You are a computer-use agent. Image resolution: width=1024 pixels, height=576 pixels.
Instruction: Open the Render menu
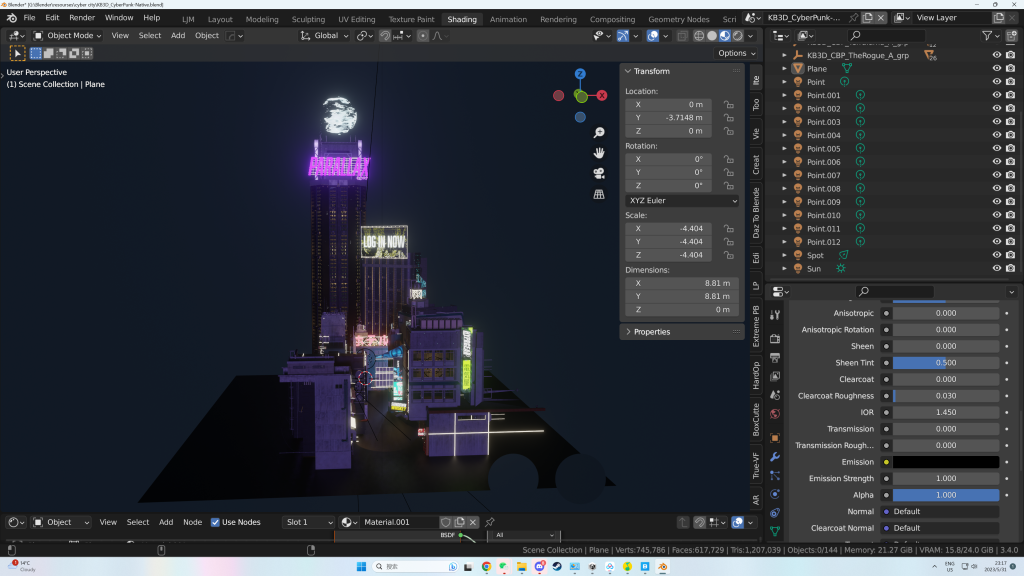pos(82,18)
